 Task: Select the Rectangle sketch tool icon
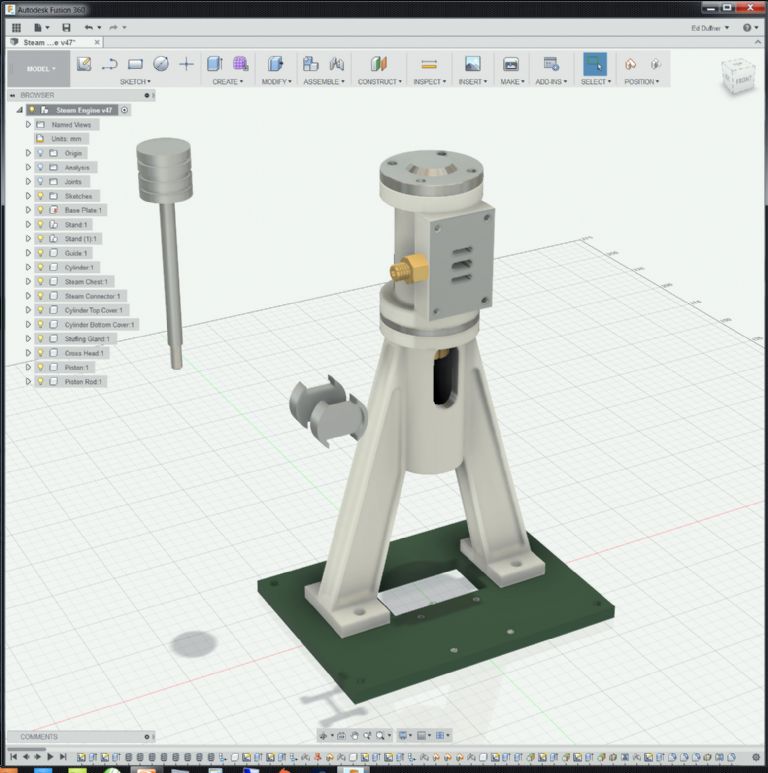tap(135, 64)
